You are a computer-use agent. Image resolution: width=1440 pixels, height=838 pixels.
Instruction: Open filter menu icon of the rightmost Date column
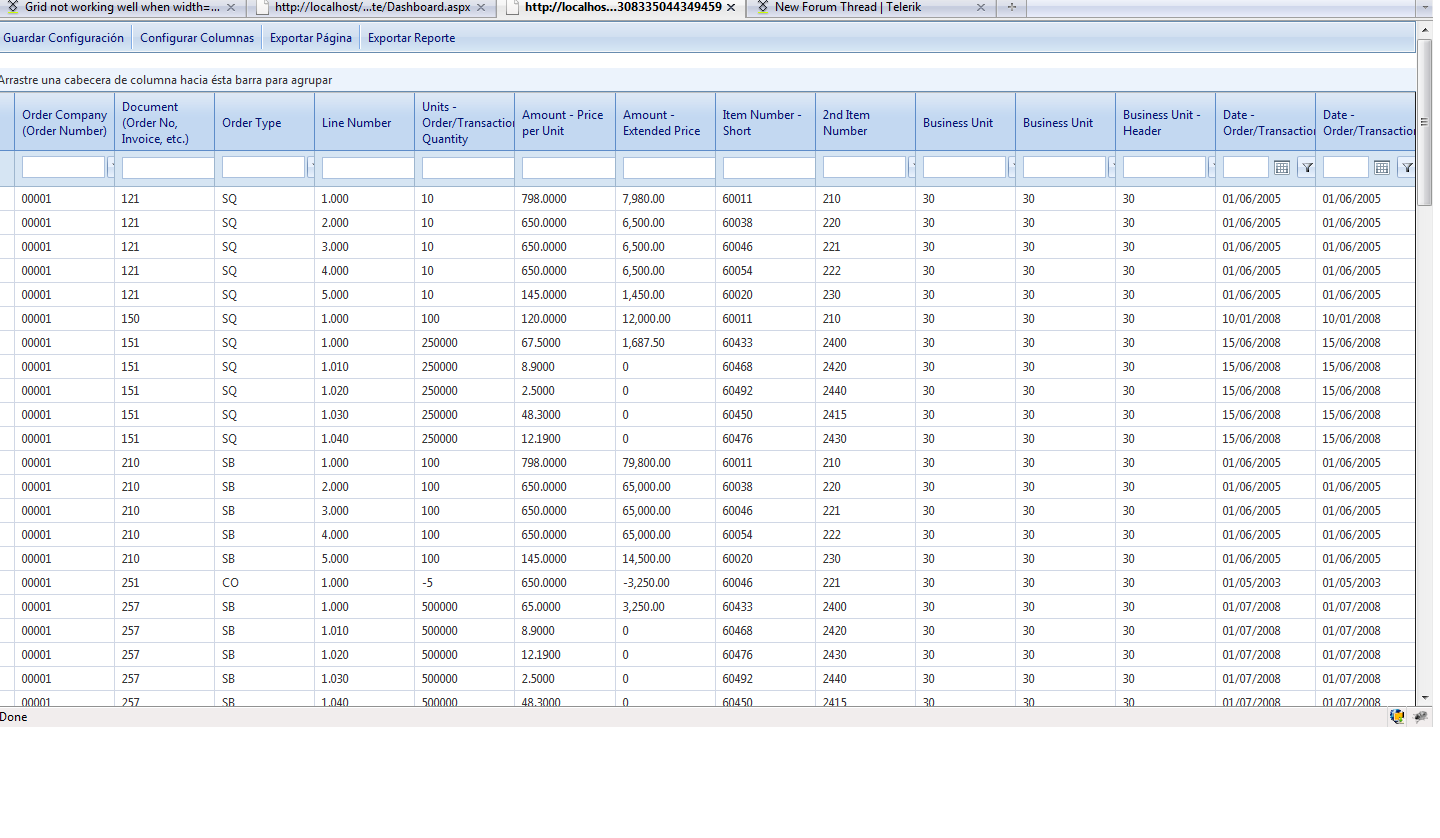(1406, 167)
